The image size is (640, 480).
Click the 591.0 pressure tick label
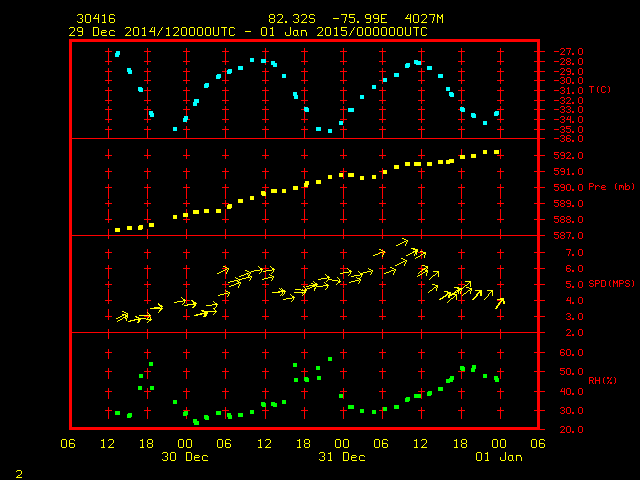(568, 172)
